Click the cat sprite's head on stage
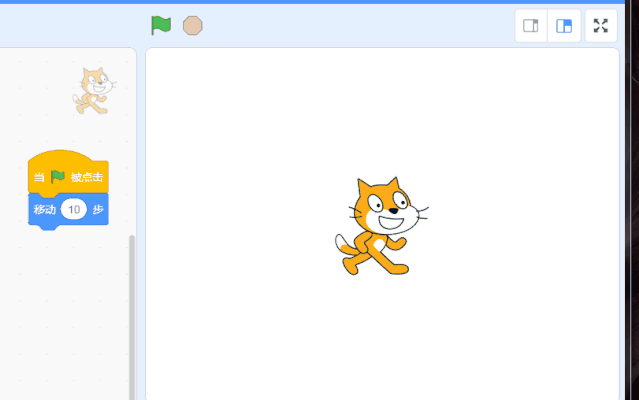The height and width of the screenshot is (400, 639). coord(387,206)
